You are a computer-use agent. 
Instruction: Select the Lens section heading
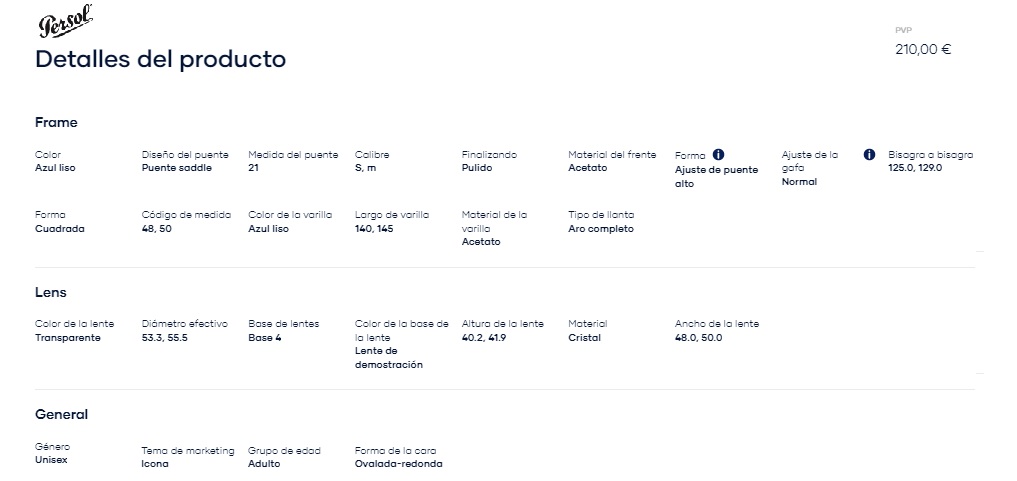51,292
